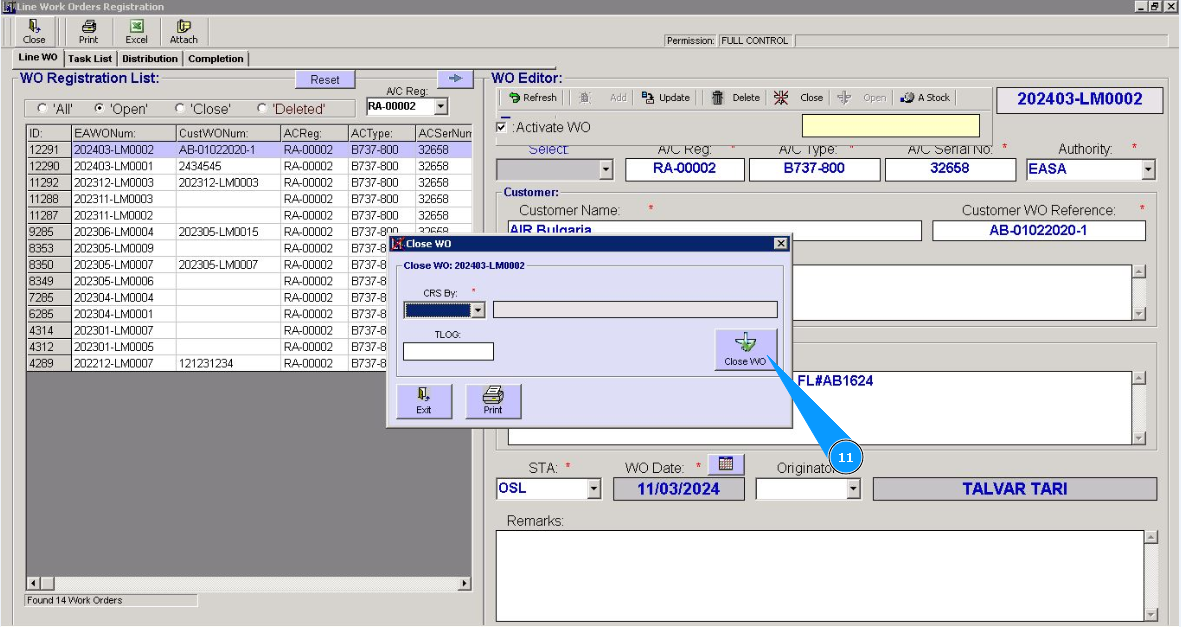Switch to the Task List tab
This screenshot has width=1181, height=629.
click(x=90, y=59)
